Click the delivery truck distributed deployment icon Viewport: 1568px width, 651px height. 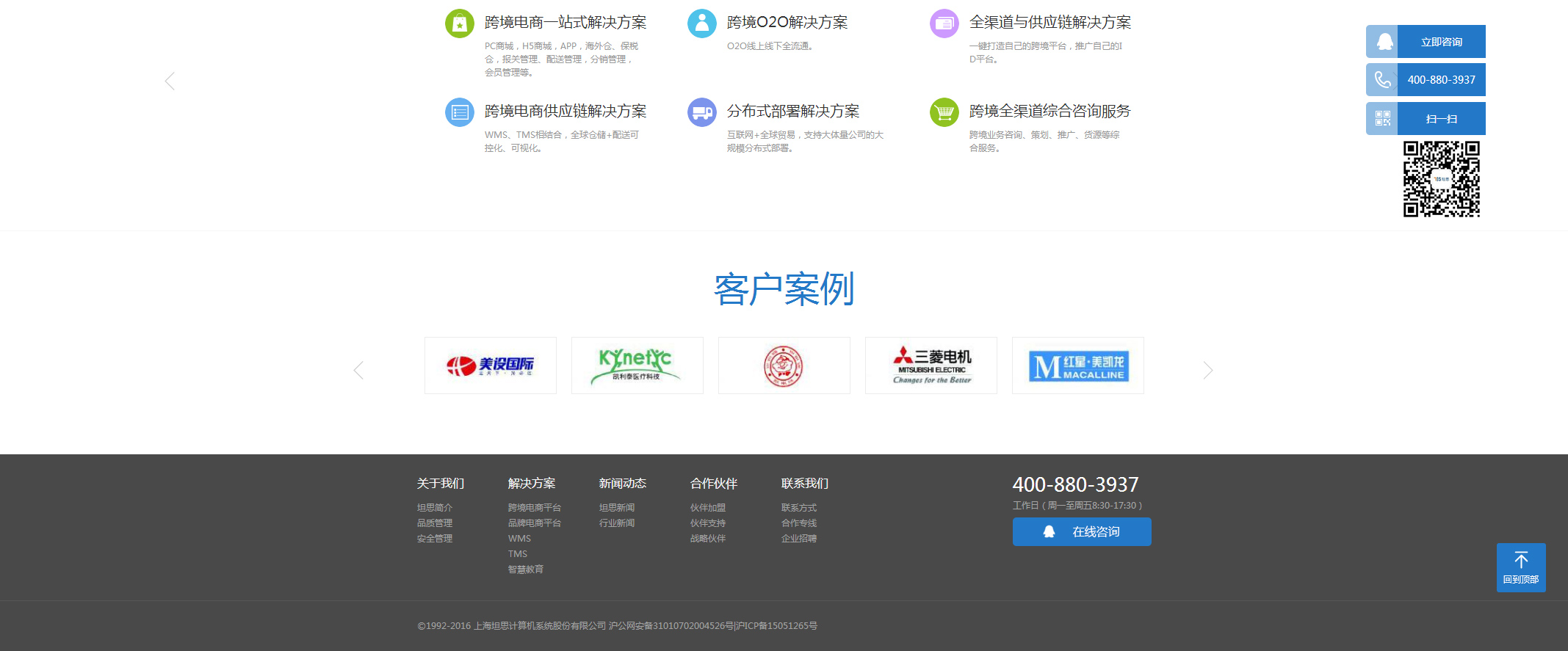point(701,112)
